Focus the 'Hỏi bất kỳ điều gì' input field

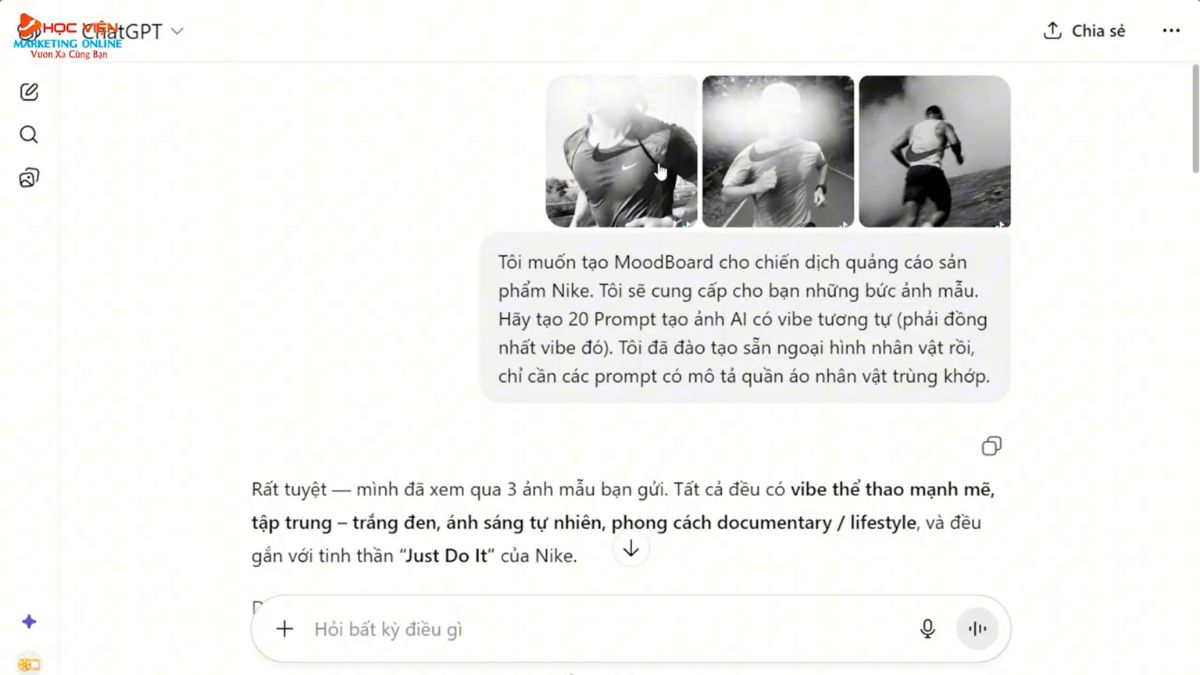click(610, 629)
